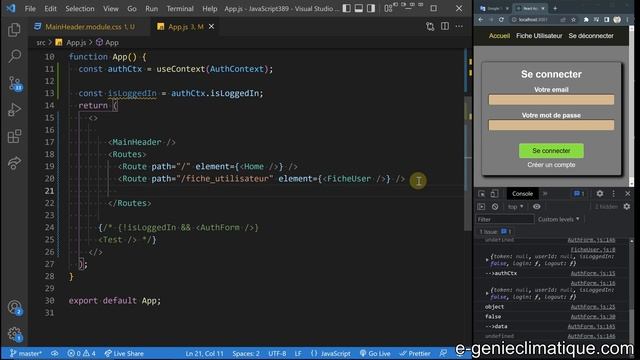Open the Explorer view in activity bar
The height and width of the screenshot is (360, 640).
click(x=14, y=30)
